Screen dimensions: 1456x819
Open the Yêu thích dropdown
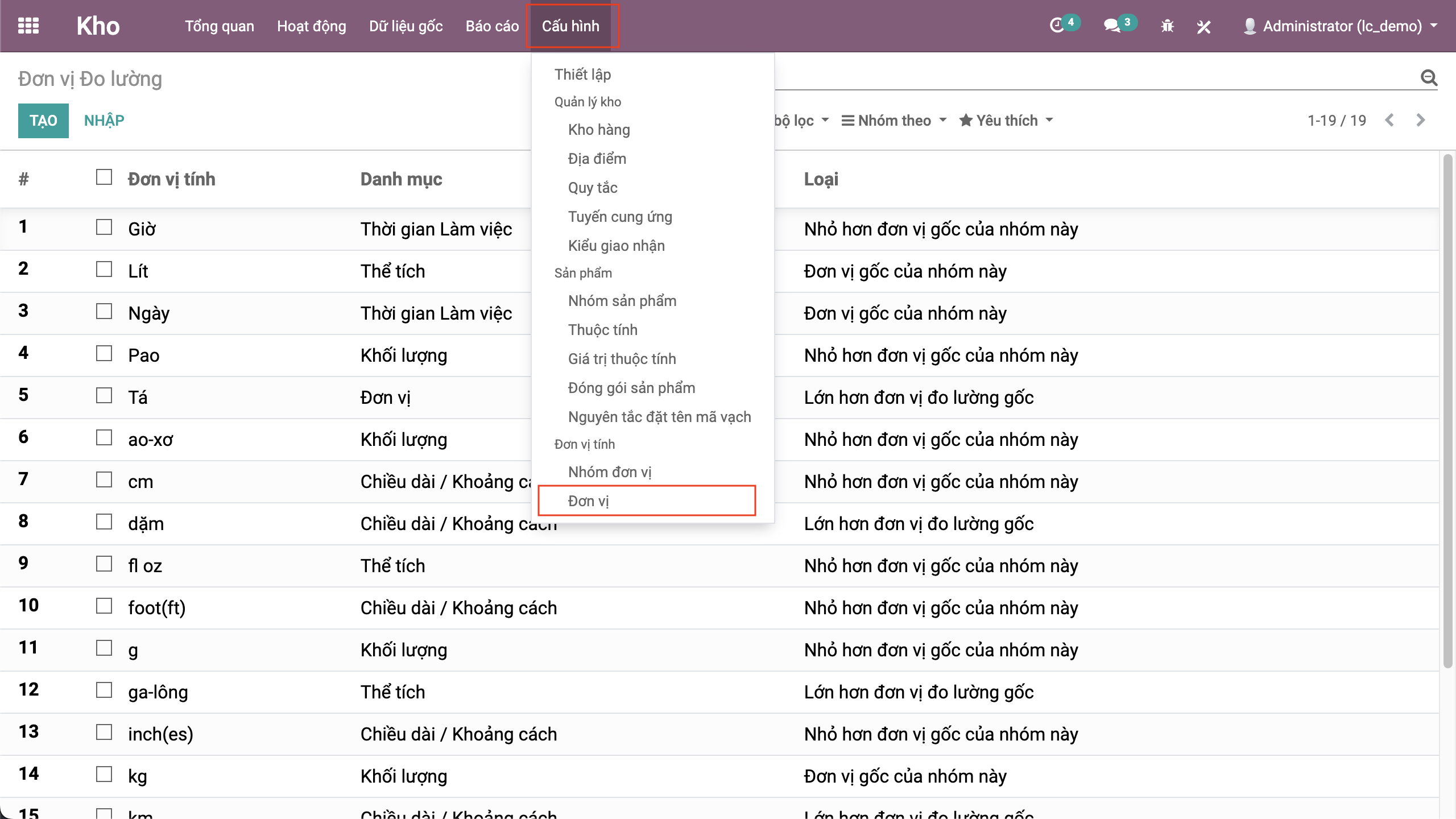click(1006, 121)
